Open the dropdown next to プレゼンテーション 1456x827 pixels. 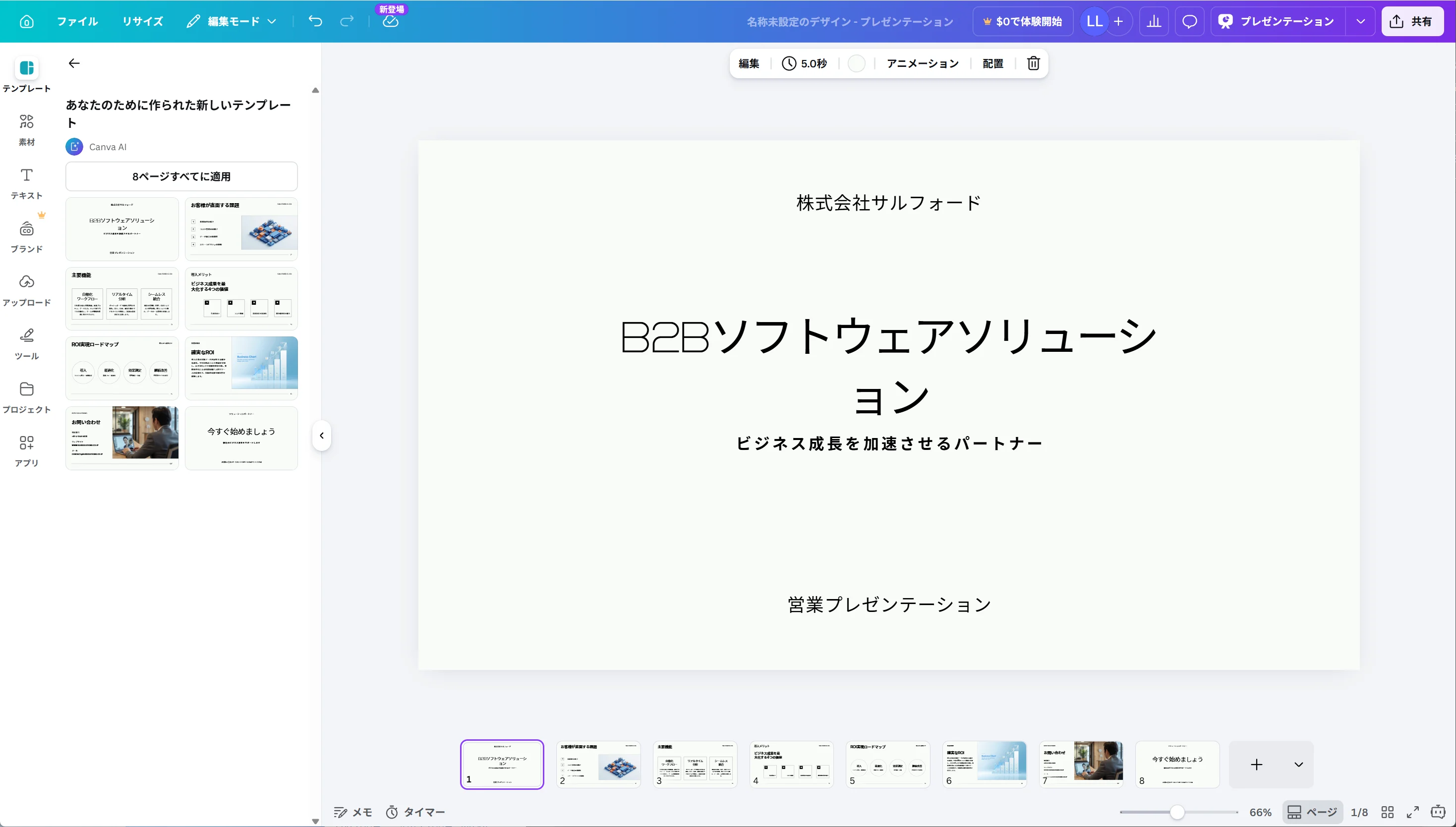pos(1361,21)
